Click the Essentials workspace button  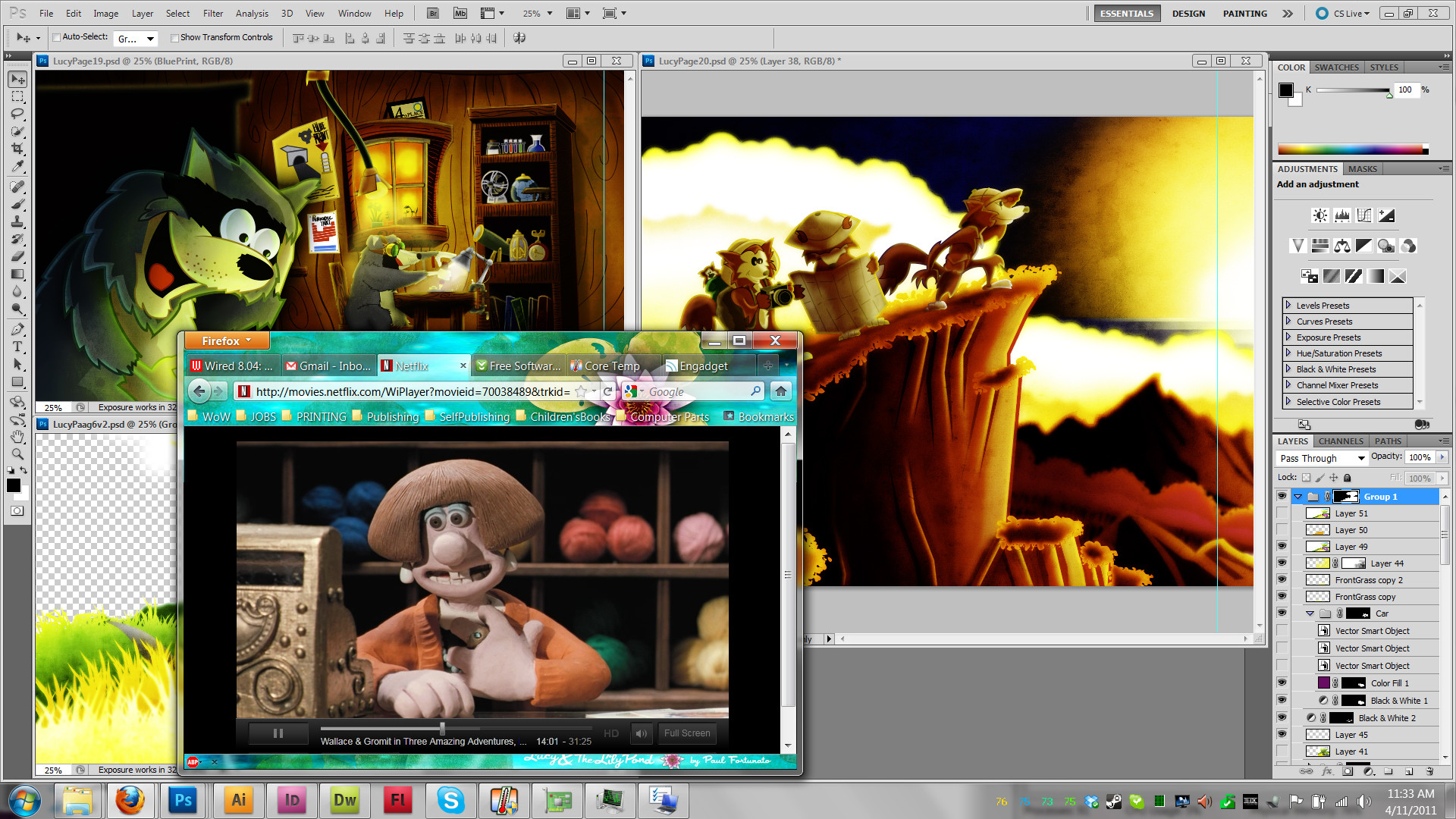click(x=1127, y=14)
